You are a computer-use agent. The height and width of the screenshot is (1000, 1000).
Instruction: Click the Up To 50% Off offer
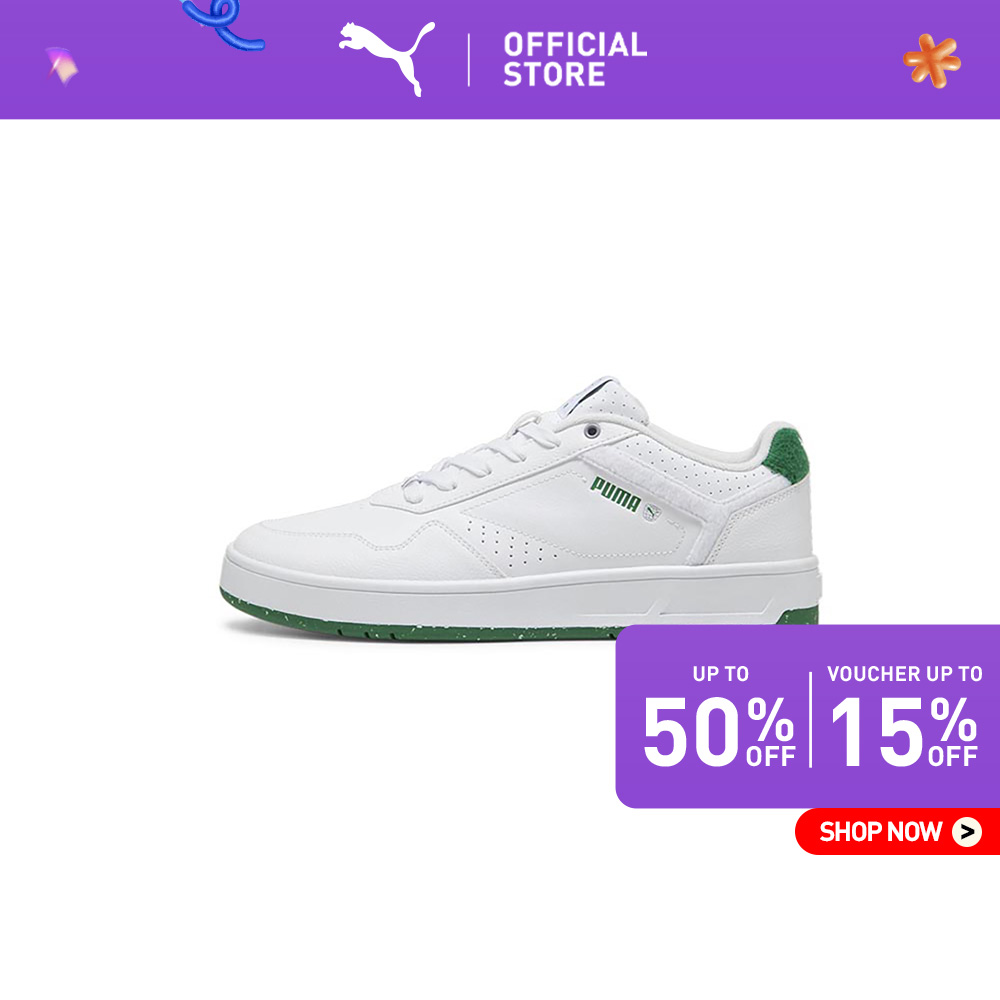(719, 717)
